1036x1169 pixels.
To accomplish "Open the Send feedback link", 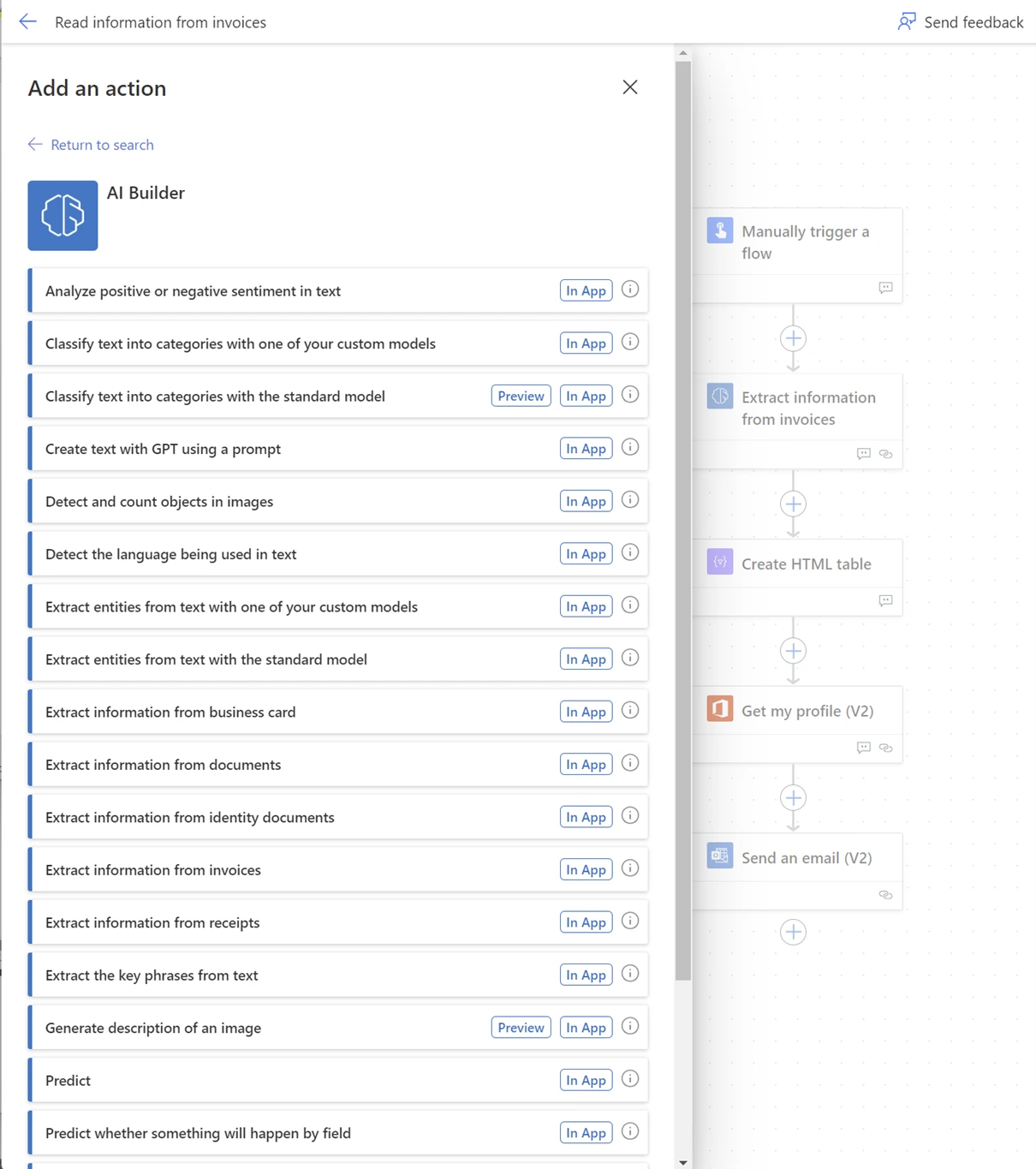I will coord(960,21).
